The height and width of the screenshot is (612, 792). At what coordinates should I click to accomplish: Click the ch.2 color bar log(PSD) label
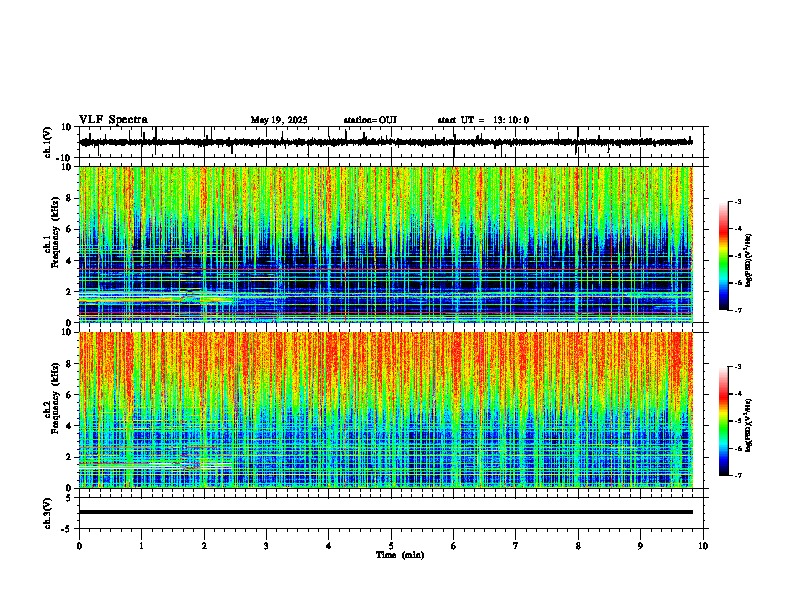749,426
